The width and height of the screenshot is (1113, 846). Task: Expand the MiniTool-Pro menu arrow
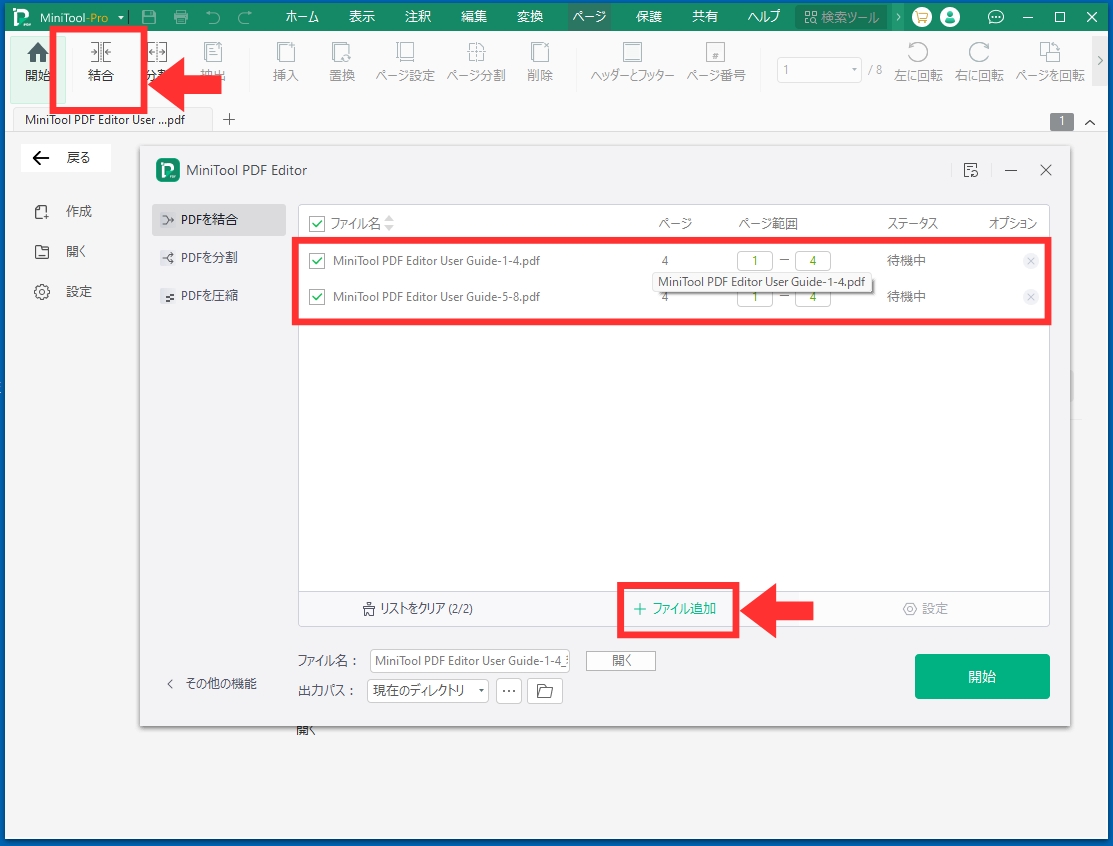121,18
